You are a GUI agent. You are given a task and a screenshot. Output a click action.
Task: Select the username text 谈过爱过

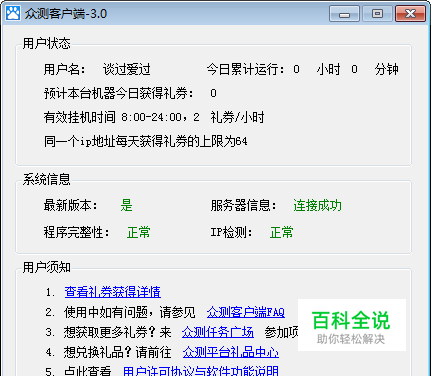click(126, 69)
